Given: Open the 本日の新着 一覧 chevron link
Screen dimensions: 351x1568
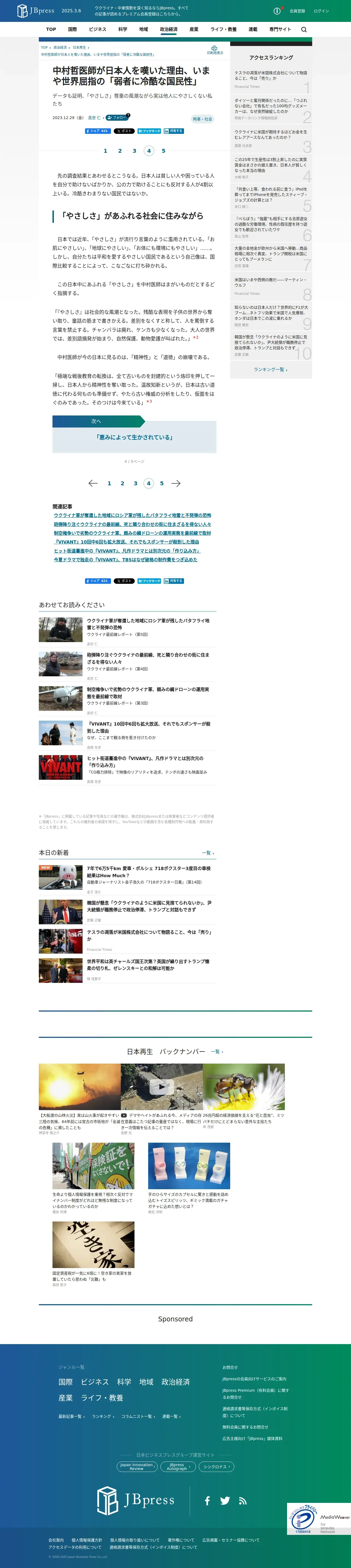Looking at the screenshot, I should pos(208,853).
